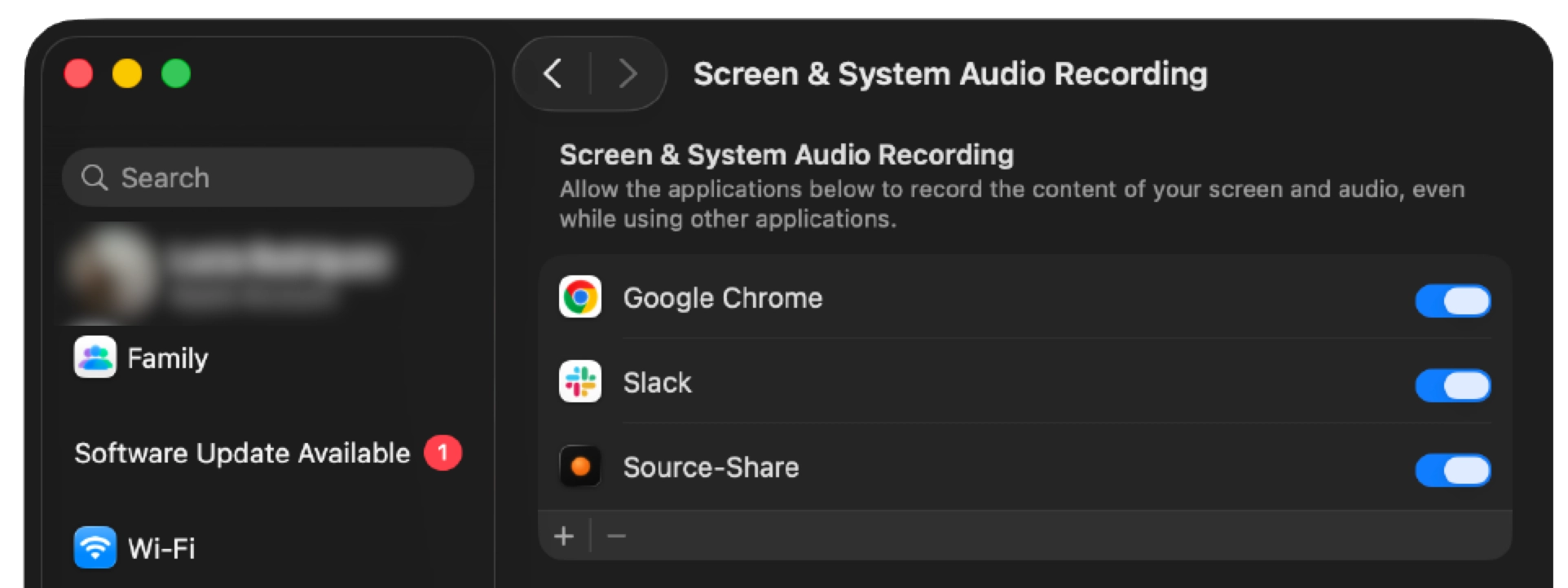Focus the Search input field
The height and width of the screenshot is (588, 1568).
(268, 178)
